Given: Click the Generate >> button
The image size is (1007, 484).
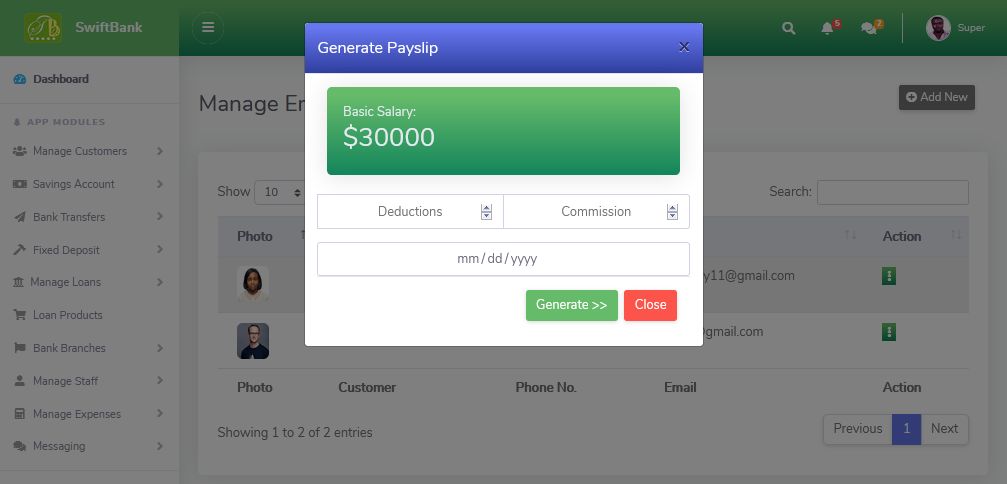Looking at the screenshot, I should tap(572, 305).
